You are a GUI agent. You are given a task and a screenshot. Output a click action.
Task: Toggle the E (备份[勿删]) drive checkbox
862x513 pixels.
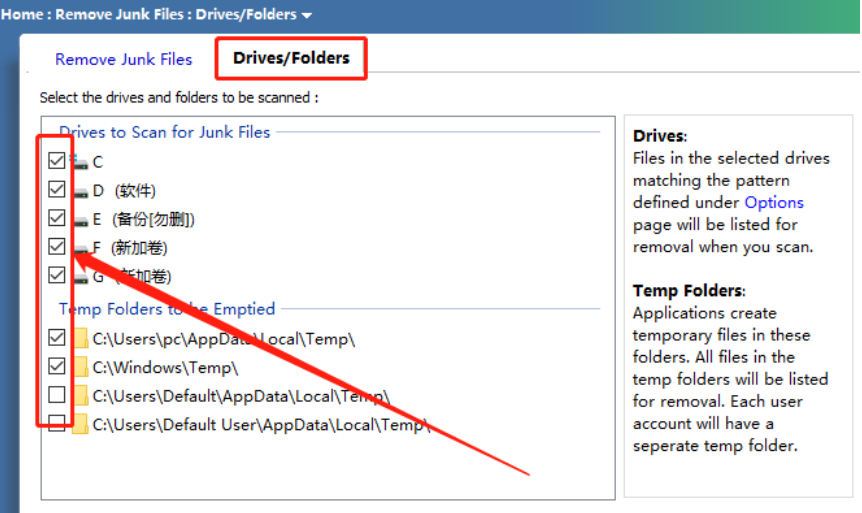57,218
